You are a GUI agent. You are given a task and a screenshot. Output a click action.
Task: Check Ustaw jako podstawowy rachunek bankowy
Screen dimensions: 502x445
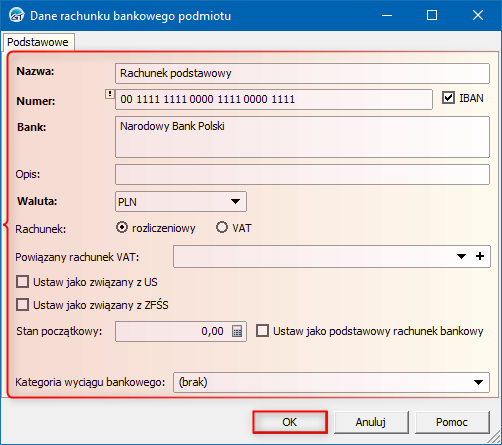click(x=262, y=331)
